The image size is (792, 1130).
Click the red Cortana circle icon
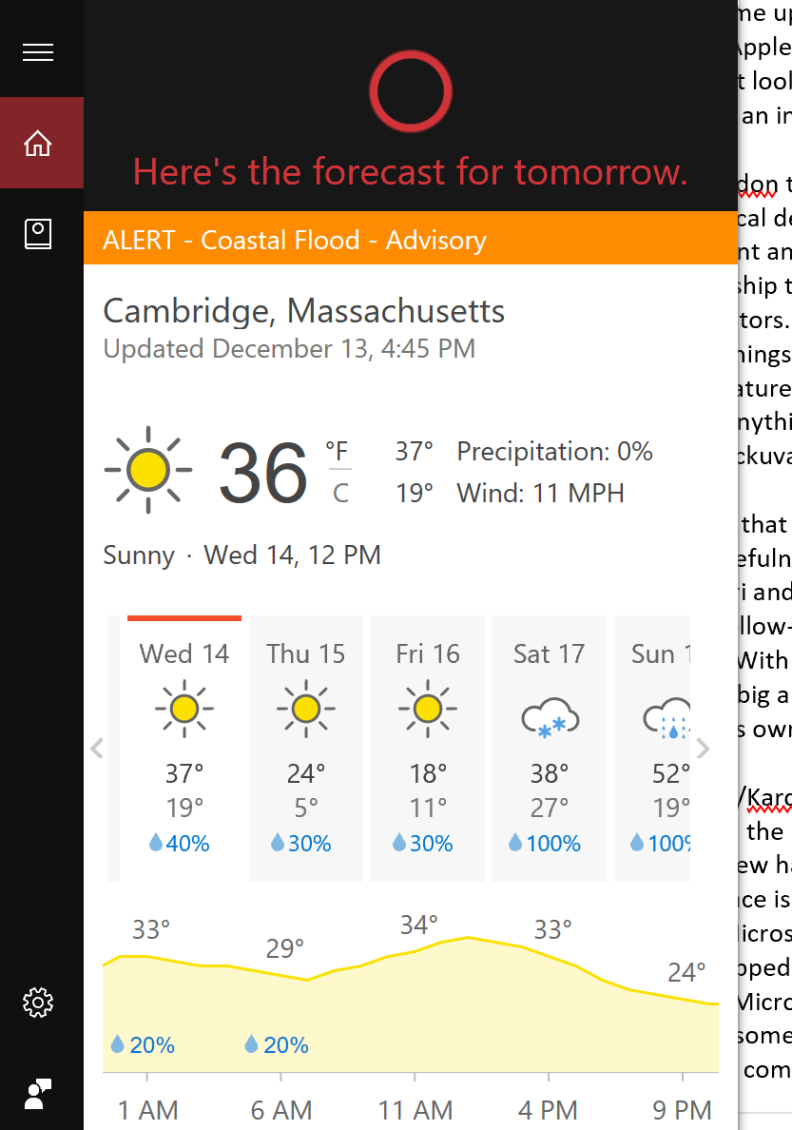[x=411, y=92]
